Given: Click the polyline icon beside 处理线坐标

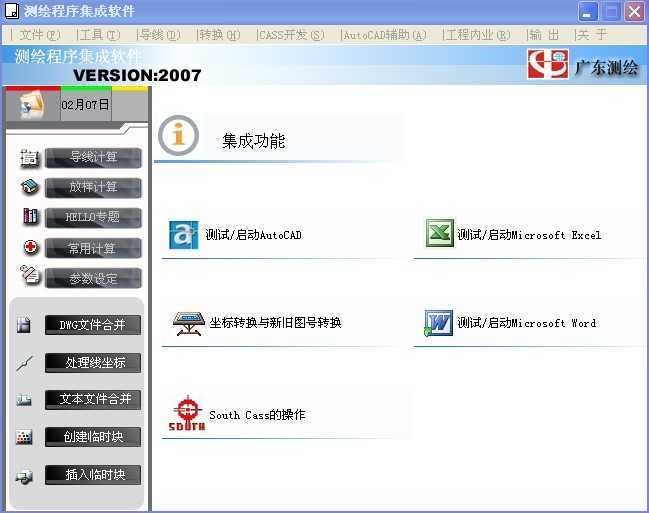Looking at the screenshot, I should (24, 364).
